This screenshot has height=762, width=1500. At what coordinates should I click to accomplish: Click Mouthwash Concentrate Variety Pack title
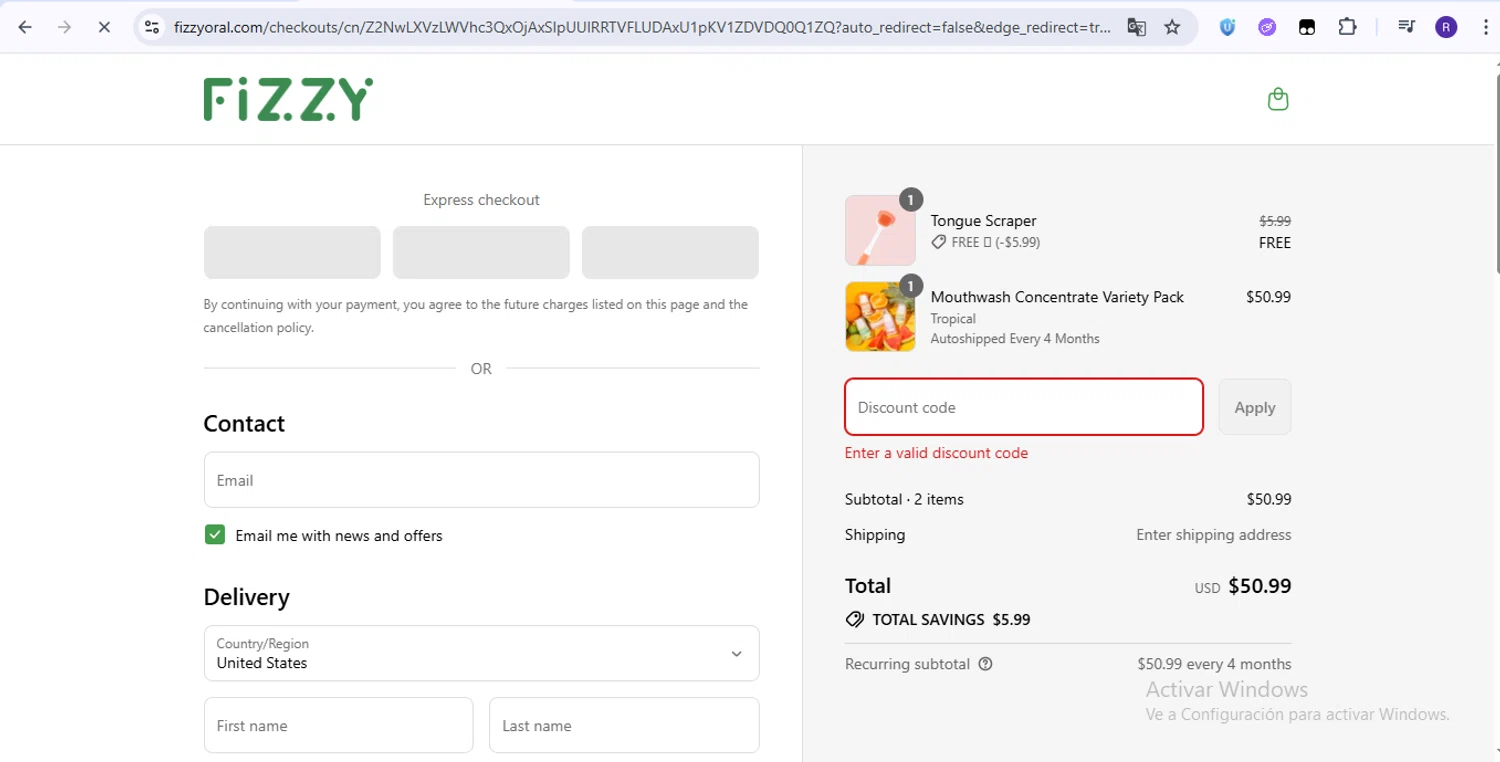pos(1057,297)
